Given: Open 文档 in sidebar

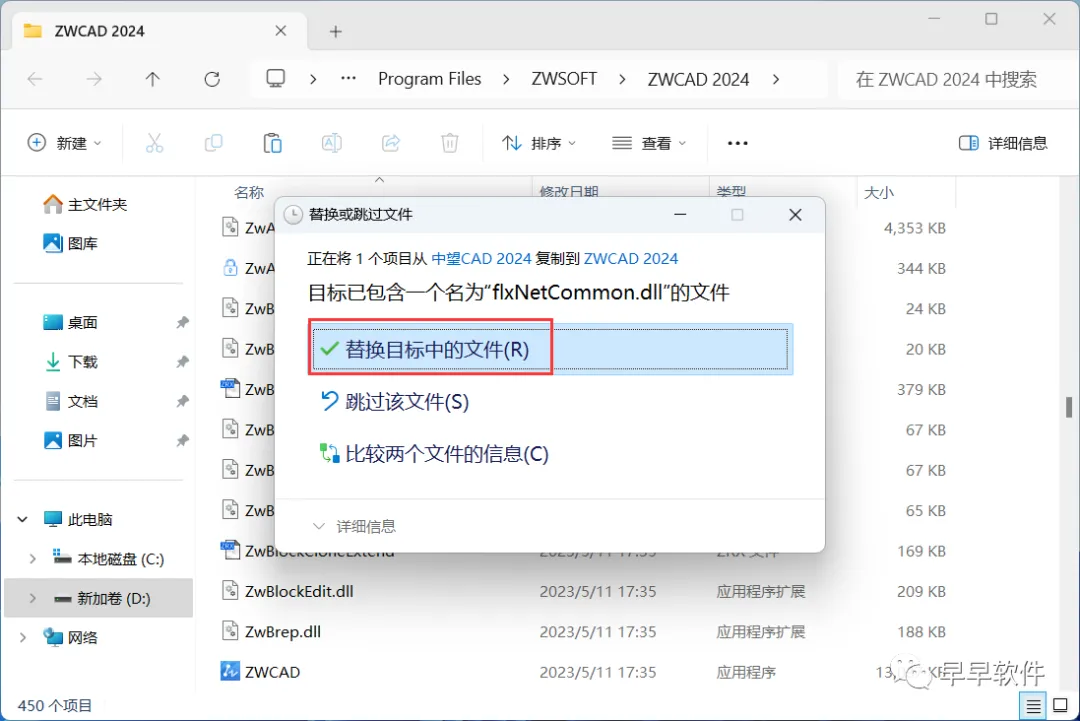Looking at the screenshot, I should coord(71,401).
